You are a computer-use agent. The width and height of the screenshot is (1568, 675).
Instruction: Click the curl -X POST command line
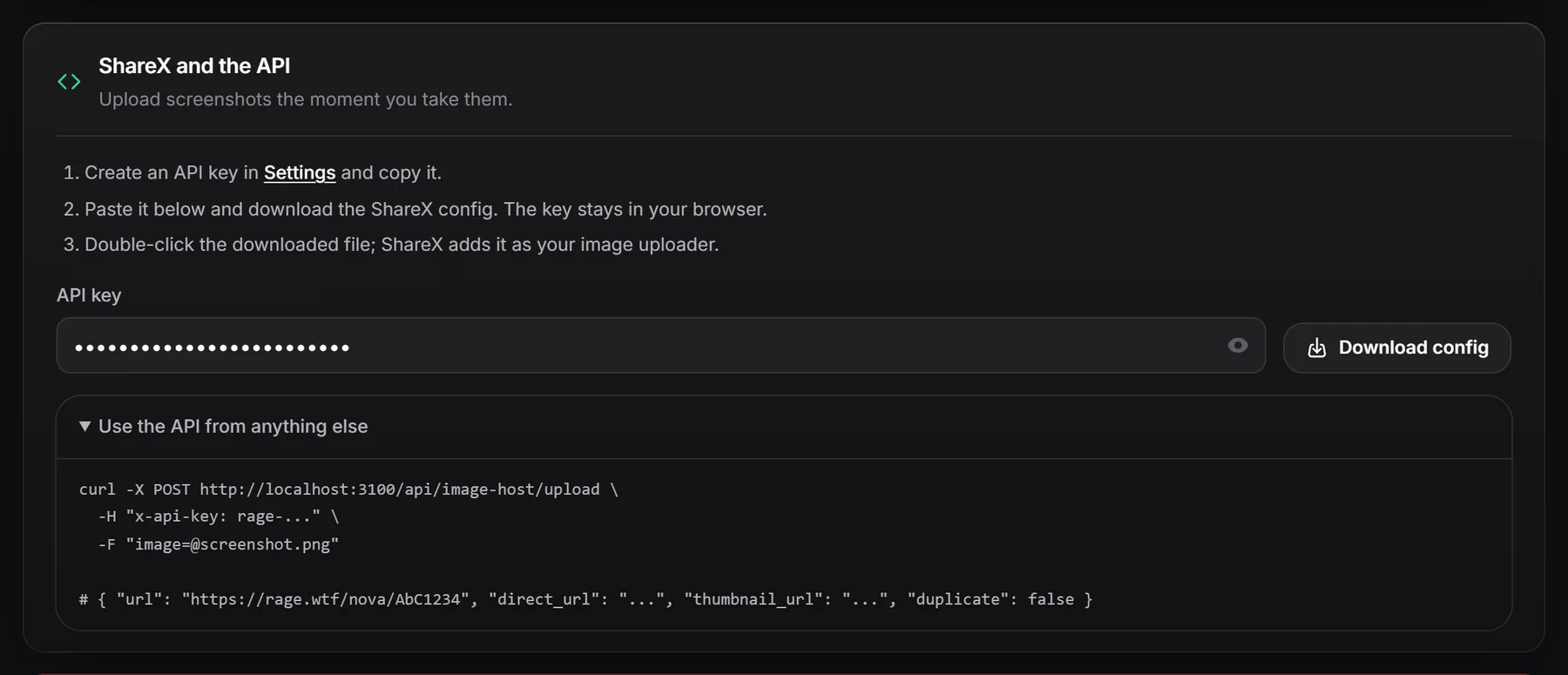point(348,489)
